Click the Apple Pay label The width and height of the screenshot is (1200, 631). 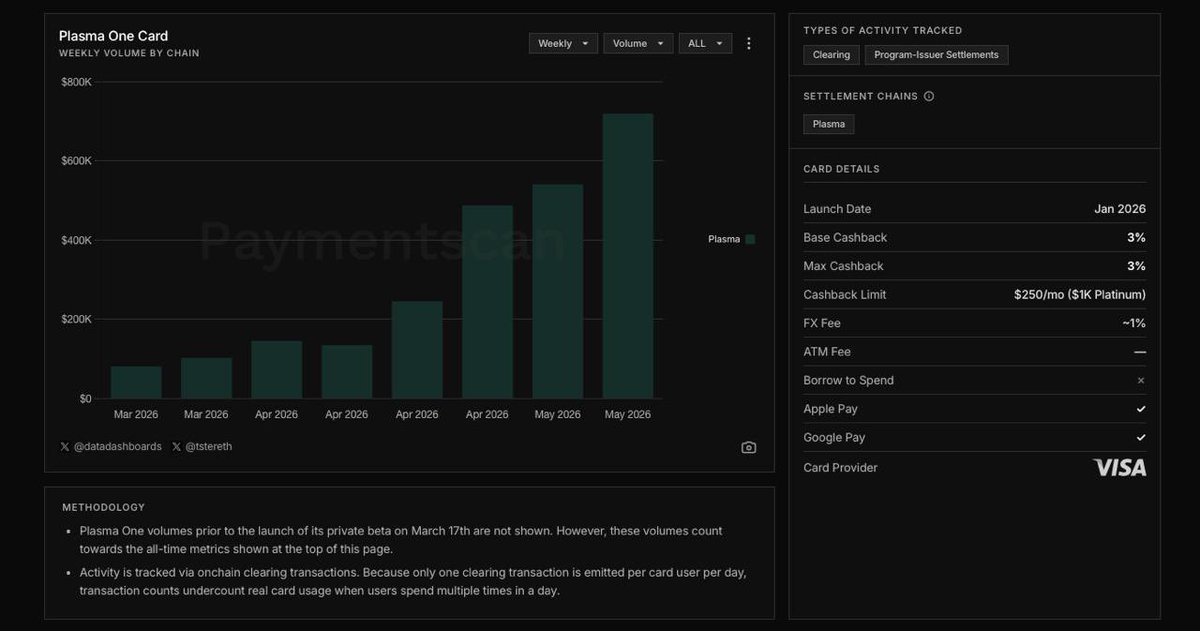point(830,409)
